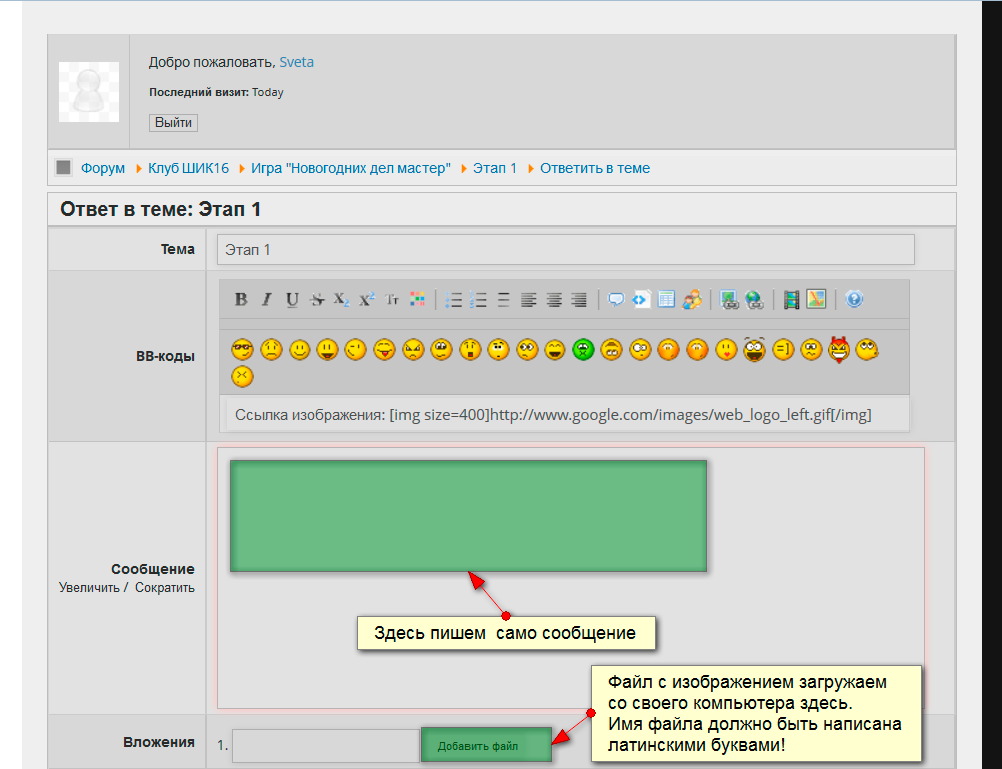Center-align the message text
The image size is (1002, 769).
(554, 300)
